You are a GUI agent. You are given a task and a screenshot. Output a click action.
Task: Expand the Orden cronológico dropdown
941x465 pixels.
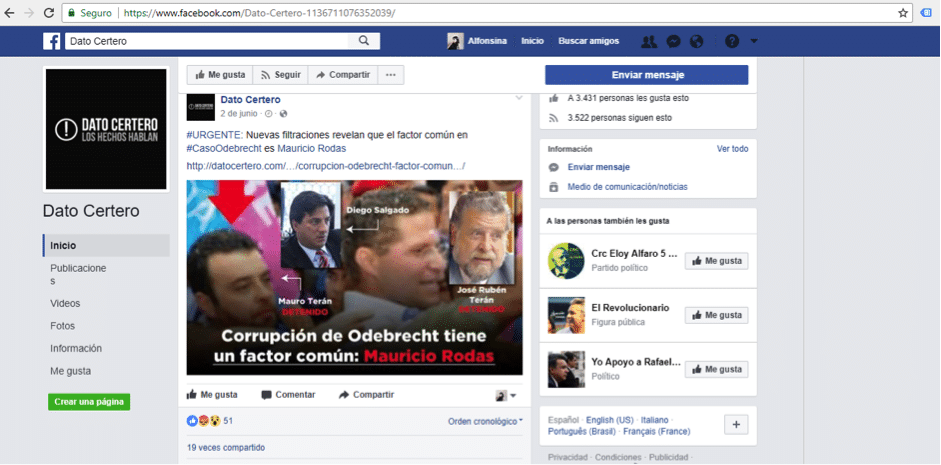[485, 421]
